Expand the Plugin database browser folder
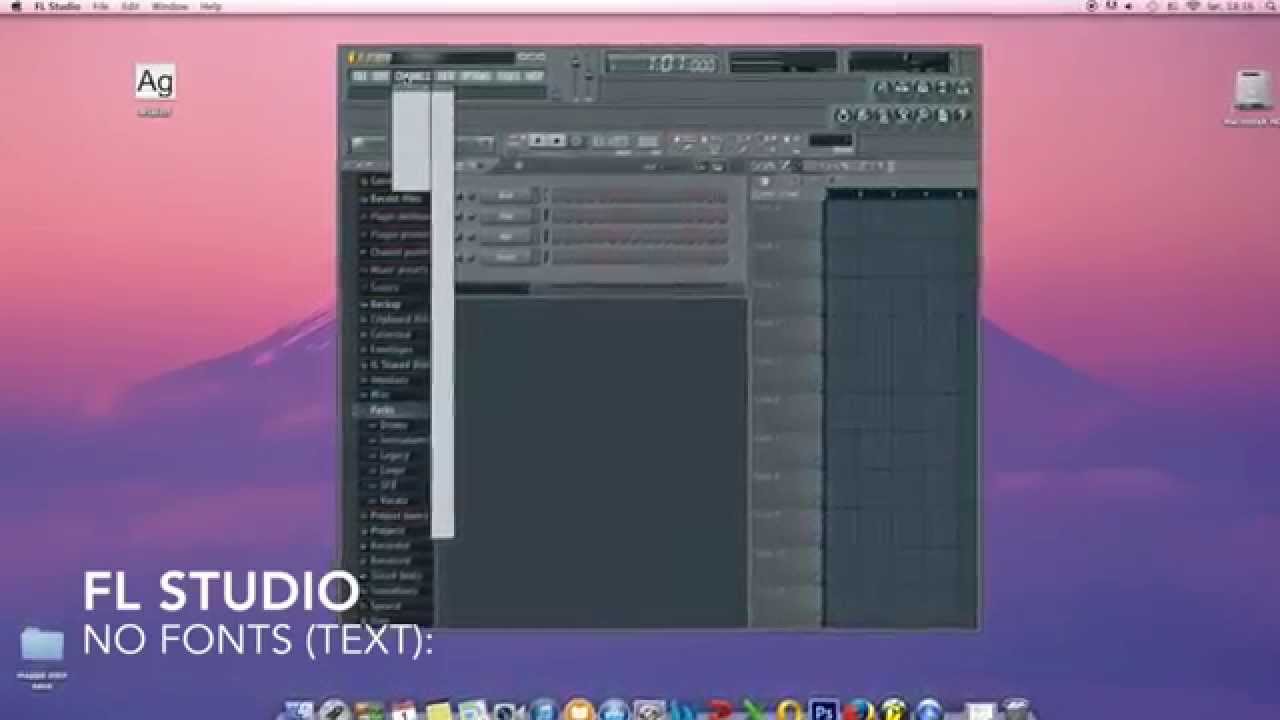This screenshot has width=1280, height=720. [x=396, y=216]
